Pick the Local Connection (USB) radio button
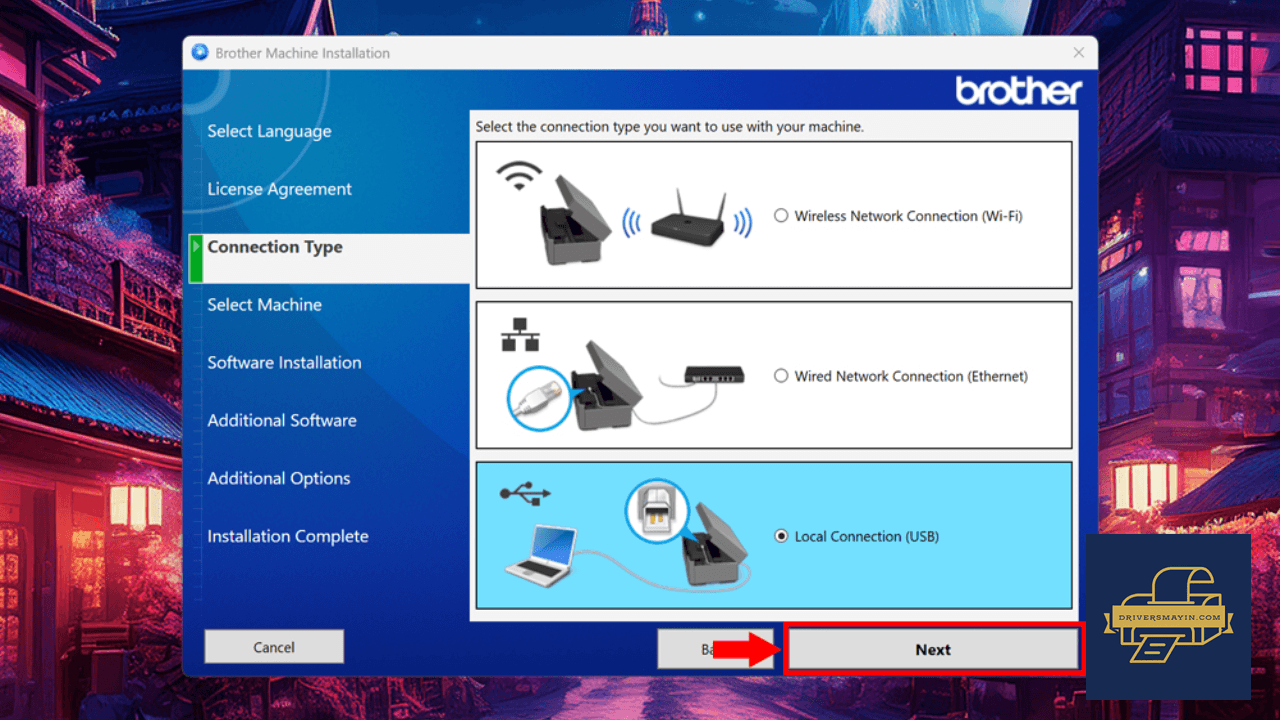Viewport: 1280px width, 720px height. point(781,536)
